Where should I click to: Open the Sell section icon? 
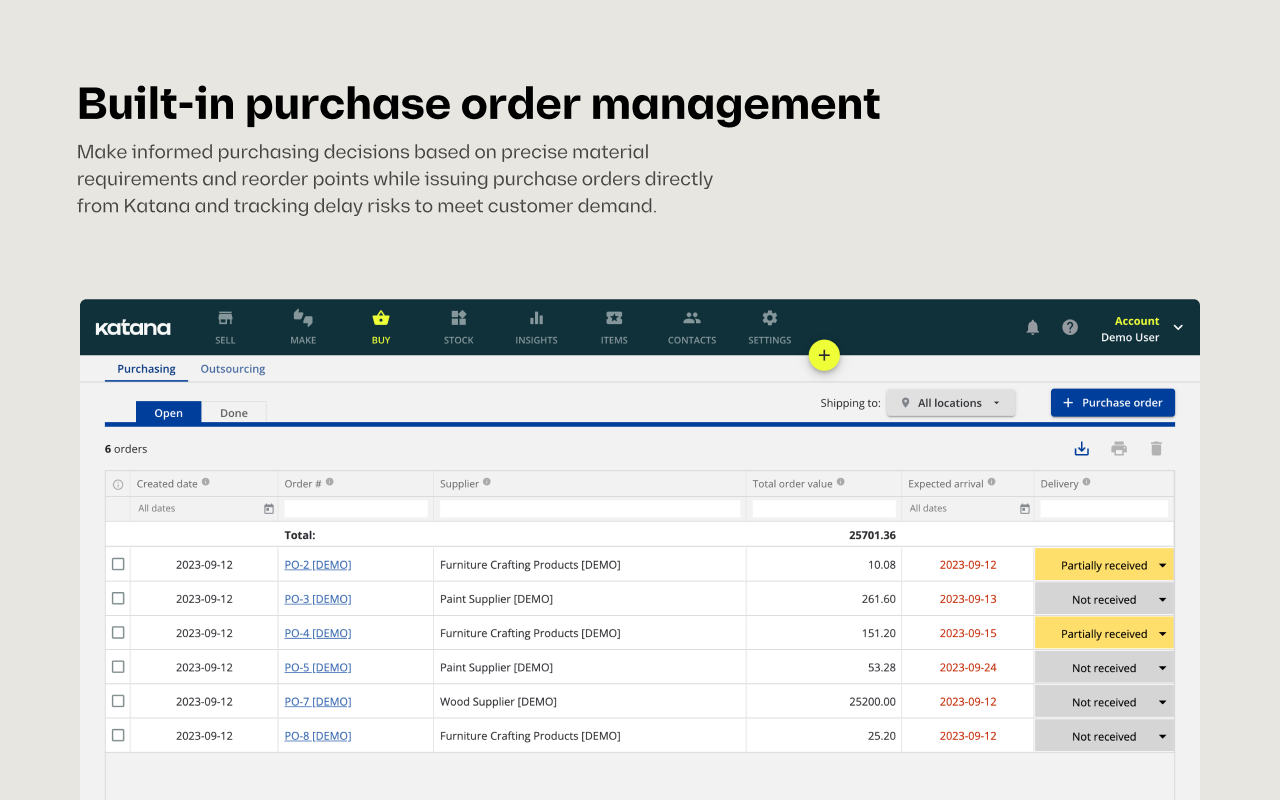tap(225, 318)
